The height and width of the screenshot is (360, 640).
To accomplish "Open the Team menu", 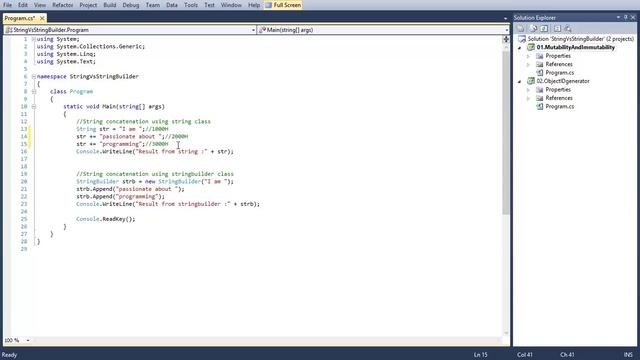I will tap(153, 5).
